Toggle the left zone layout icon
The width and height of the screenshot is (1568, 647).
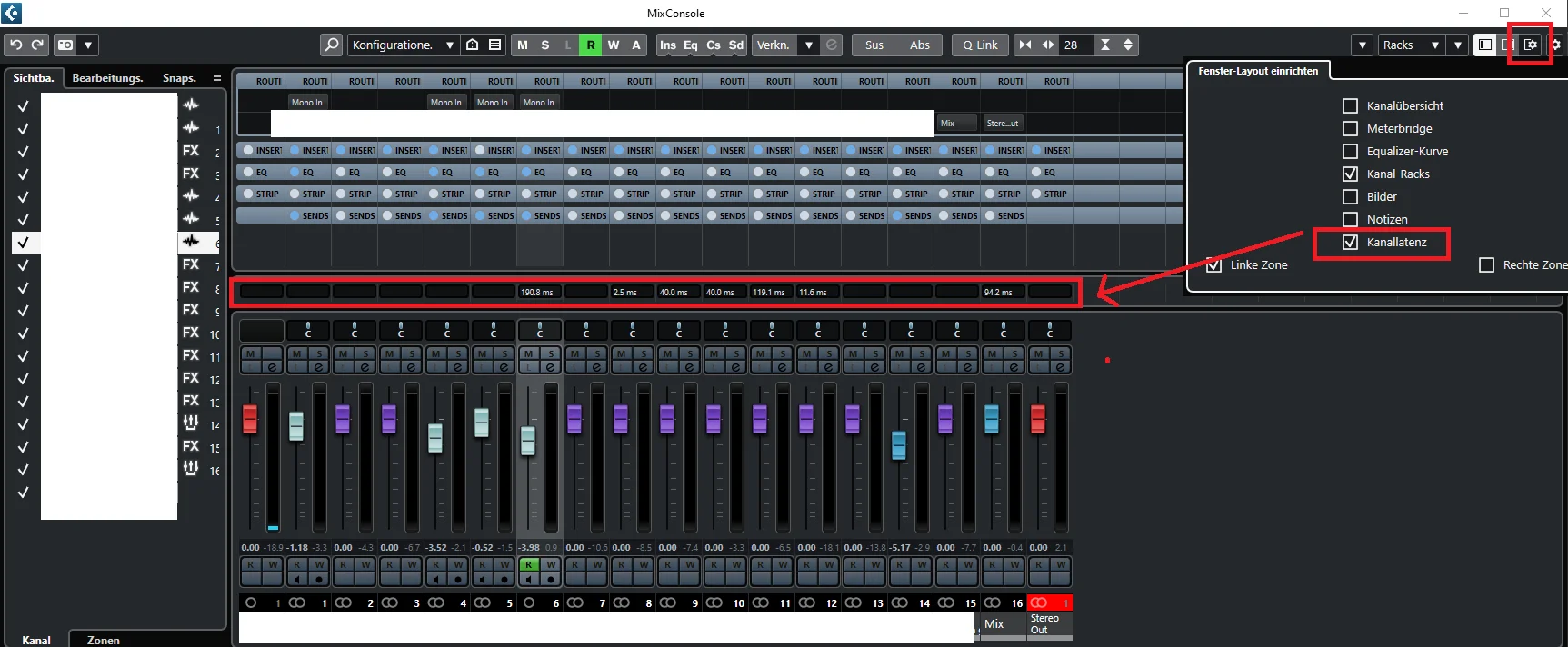coord(1485,45)
